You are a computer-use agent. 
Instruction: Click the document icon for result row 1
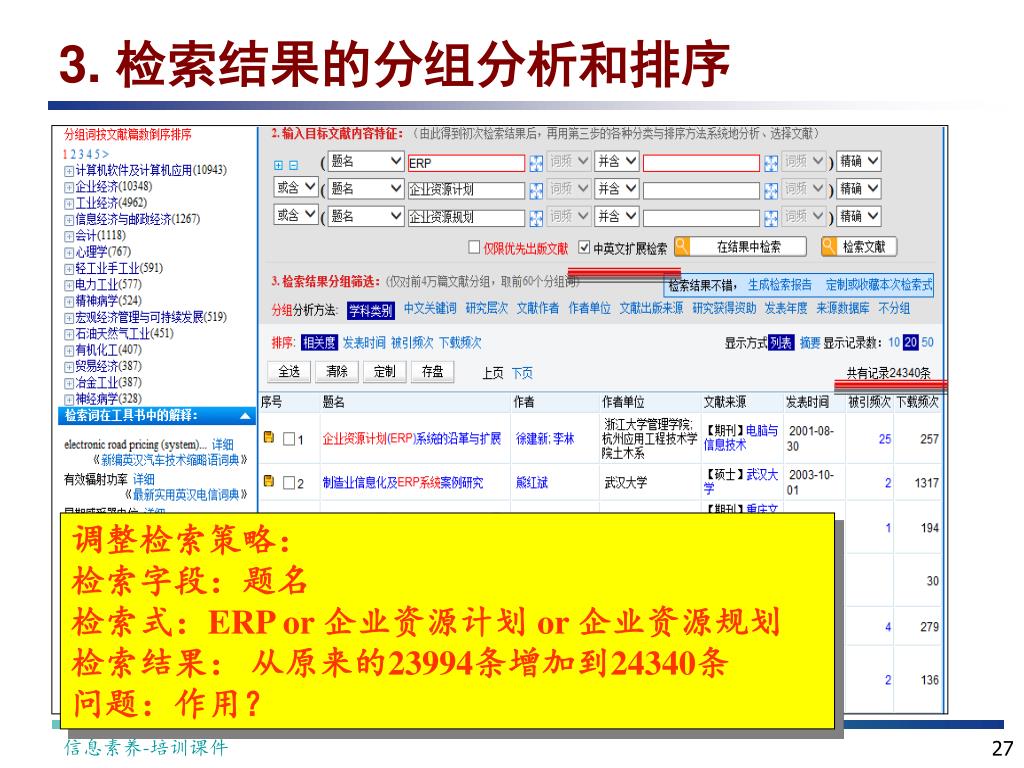pos(268,438)
